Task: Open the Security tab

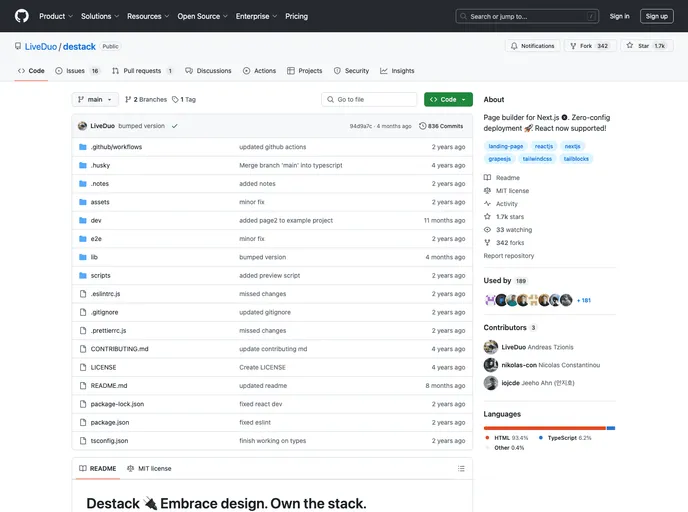Action: coord(351,71)
